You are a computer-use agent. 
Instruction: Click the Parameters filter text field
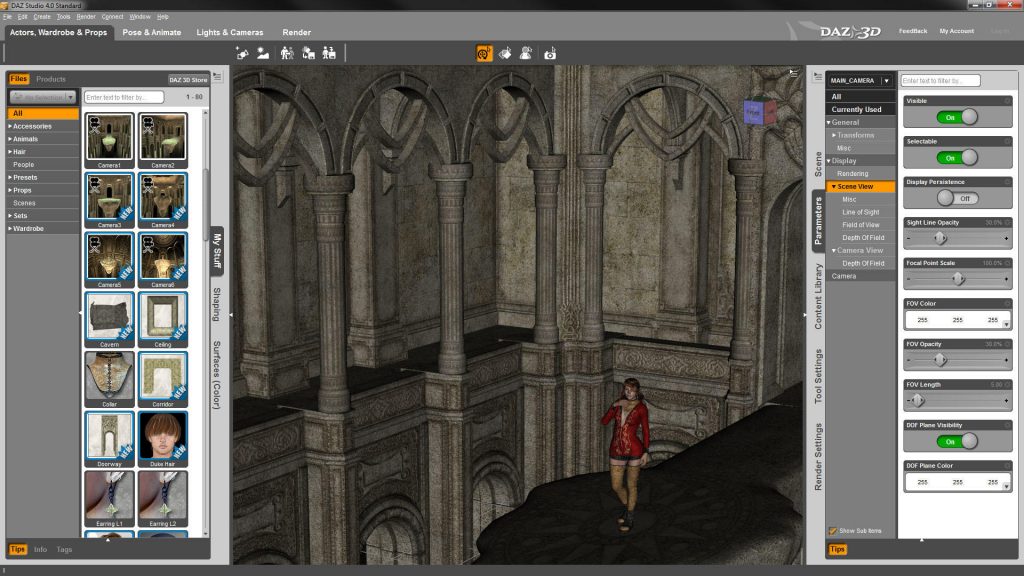[x=940, y=80]
